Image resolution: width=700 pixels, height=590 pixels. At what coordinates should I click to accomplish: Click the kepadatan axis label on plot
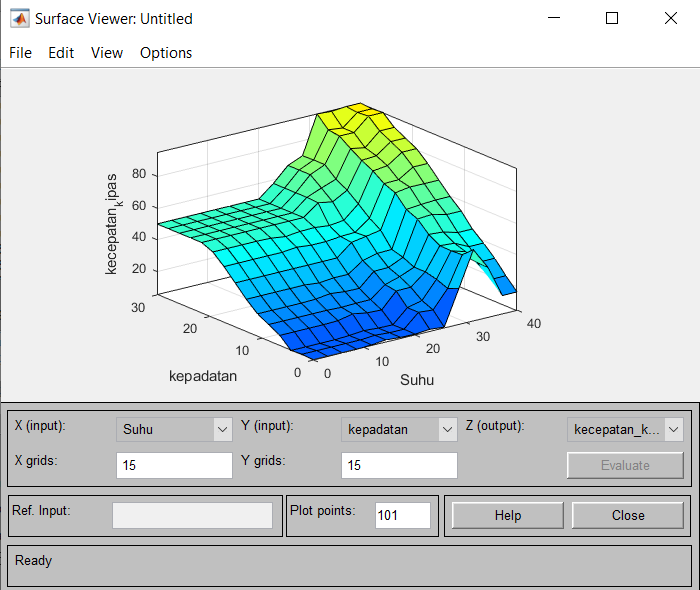pos(203,376)
